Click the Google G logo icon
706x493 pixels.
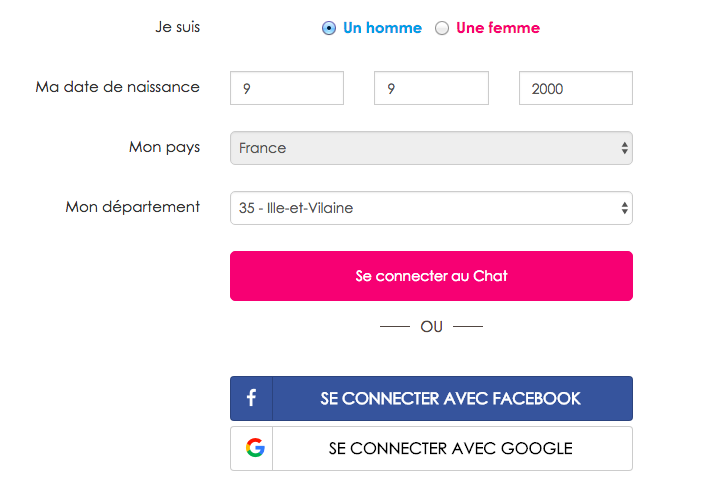click(255, 448)
